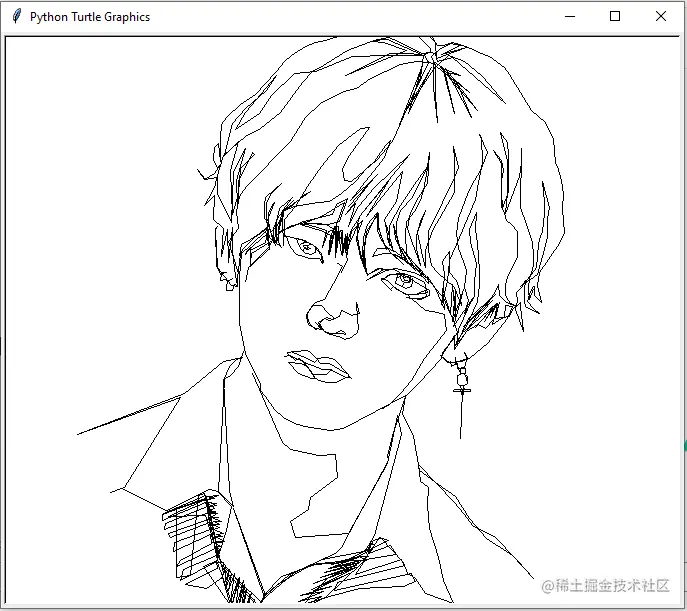Close the Python Turtle Graphics window
This screenshot has height=611, width=687.
click(x=661, y=17)
